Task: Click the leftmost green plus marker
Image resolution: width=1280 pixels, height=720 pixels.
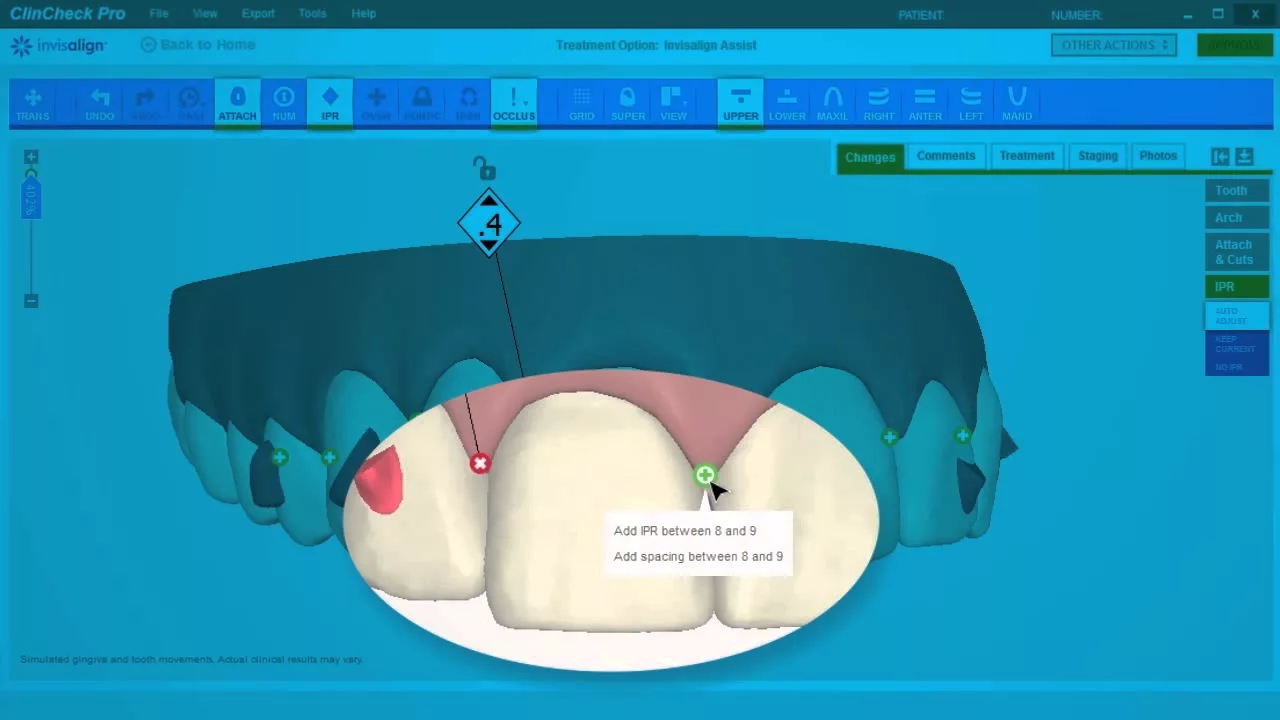Action: click(279, 457)
